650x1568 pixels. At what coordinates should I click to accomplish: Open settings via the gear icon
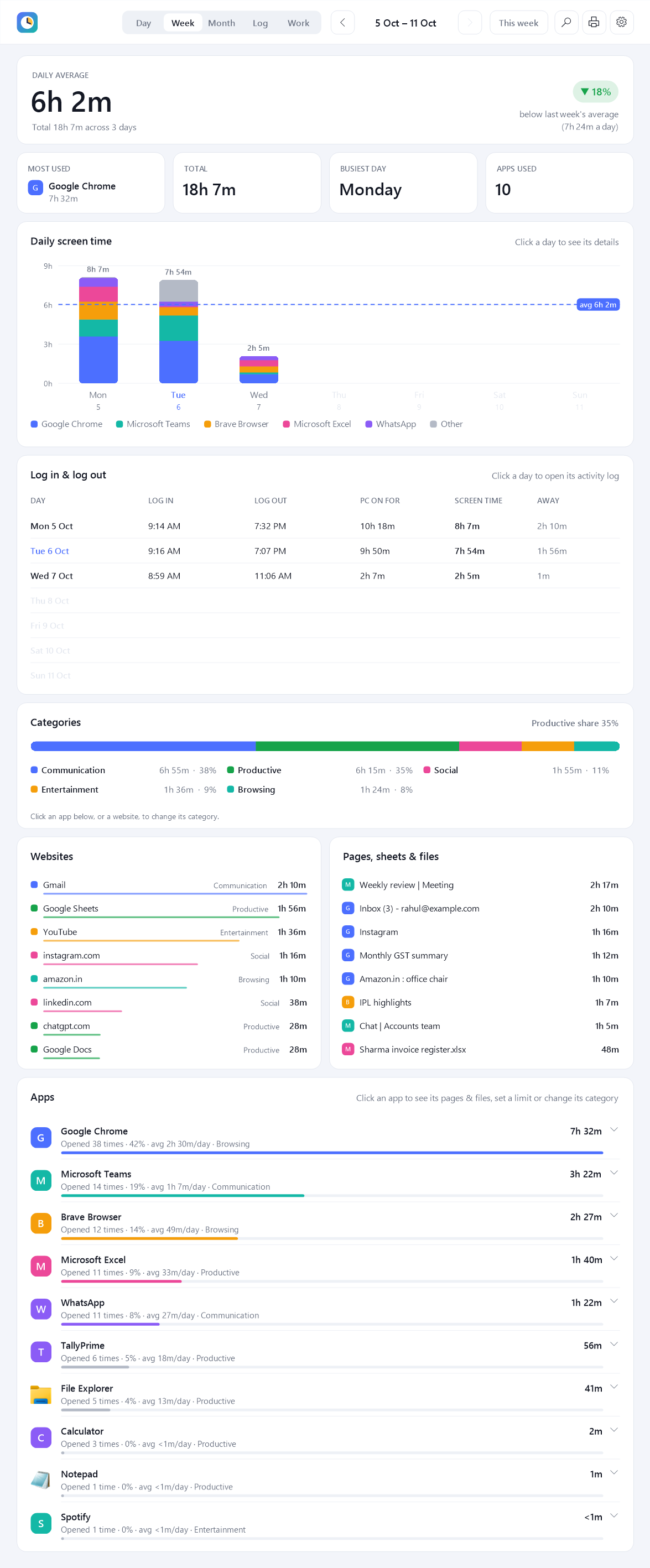(x=621, y=23)
